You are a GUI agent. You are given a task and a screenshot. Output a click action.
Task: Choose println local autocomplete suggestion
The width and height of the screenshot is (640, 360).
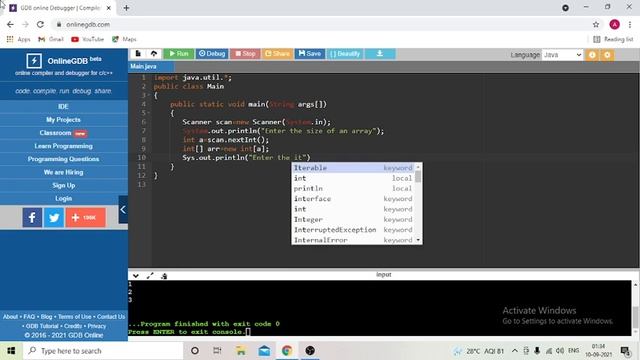pos(353,189)
